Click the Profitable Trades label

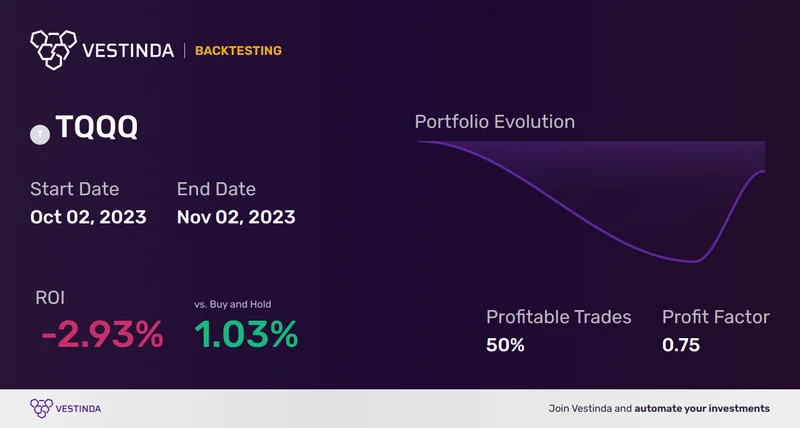click(559, 317)
